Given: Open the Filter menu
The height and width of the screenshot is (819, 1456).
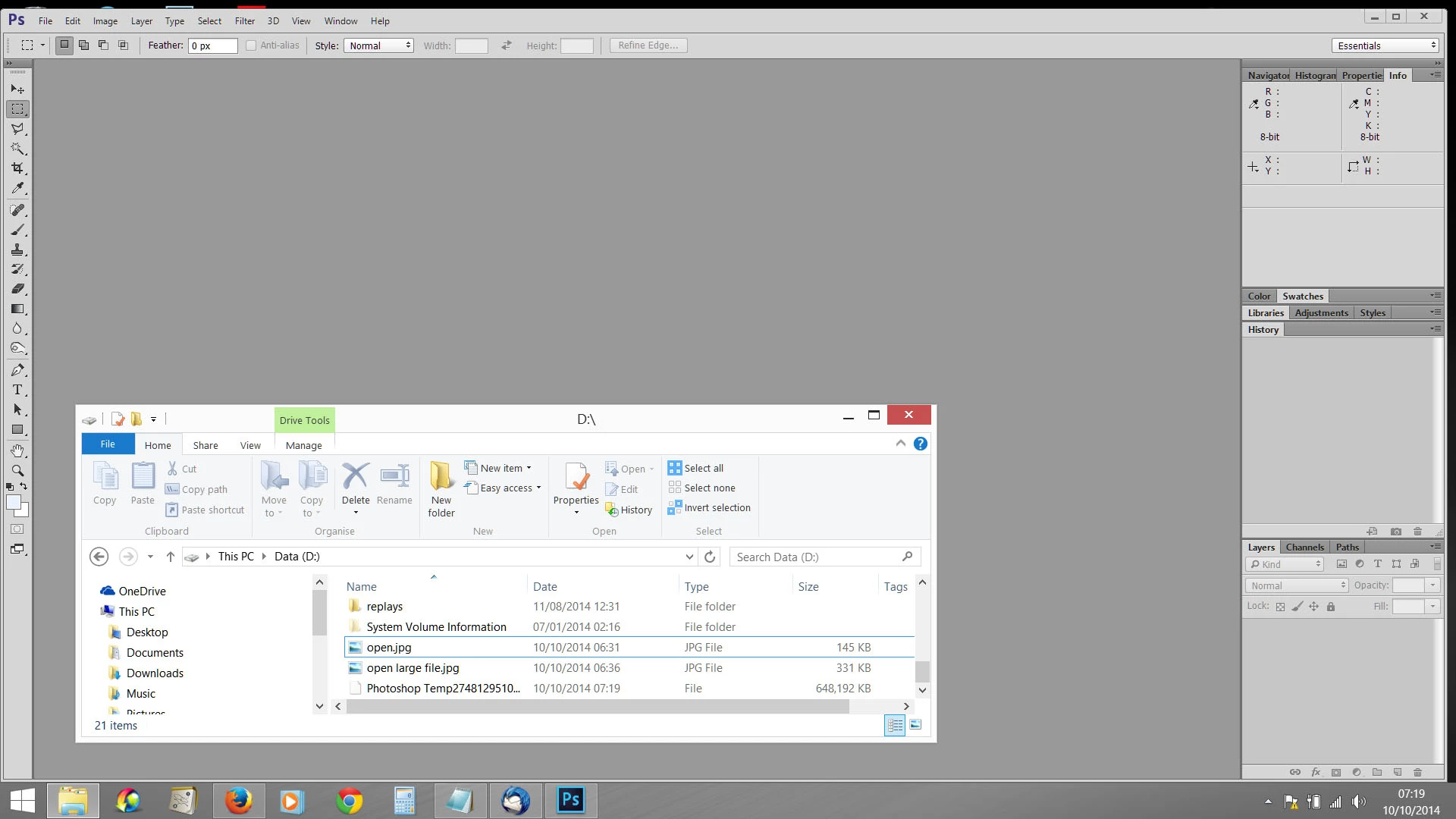Looking at the screenshot, I should 244,20.
